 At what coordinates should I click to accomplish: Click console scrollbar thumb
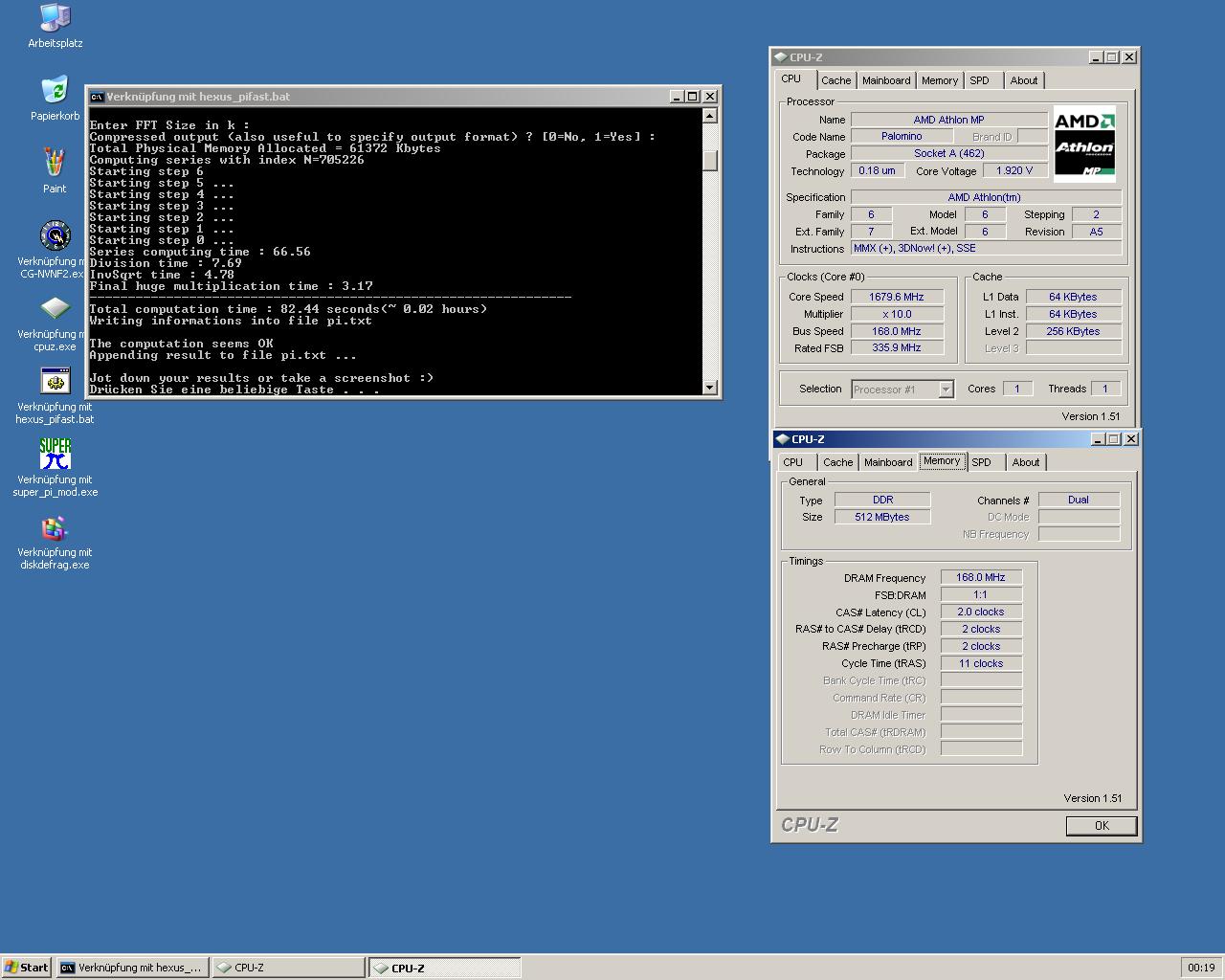710,161
